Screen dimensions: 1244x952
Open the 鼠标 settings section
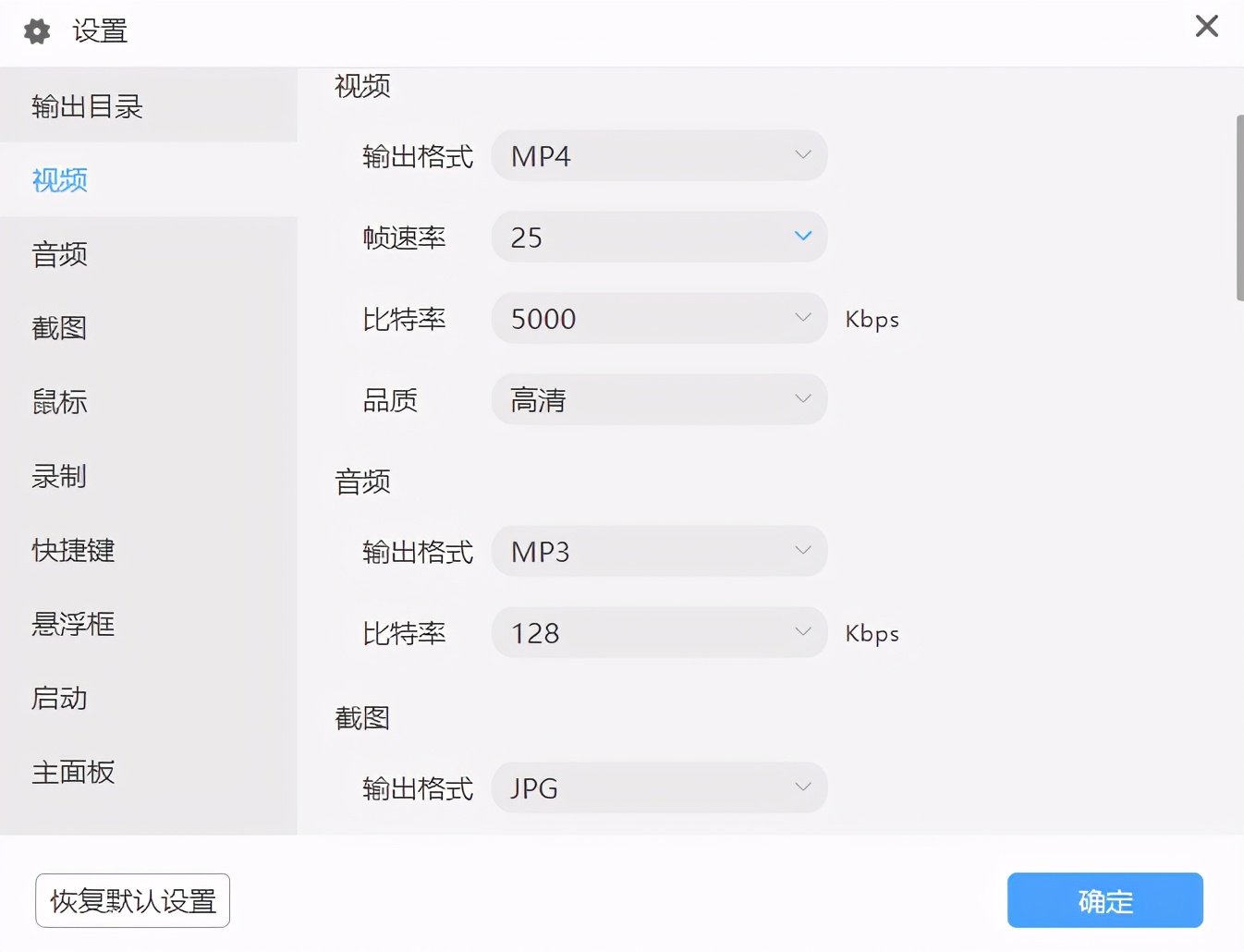[x=58, y=402]
